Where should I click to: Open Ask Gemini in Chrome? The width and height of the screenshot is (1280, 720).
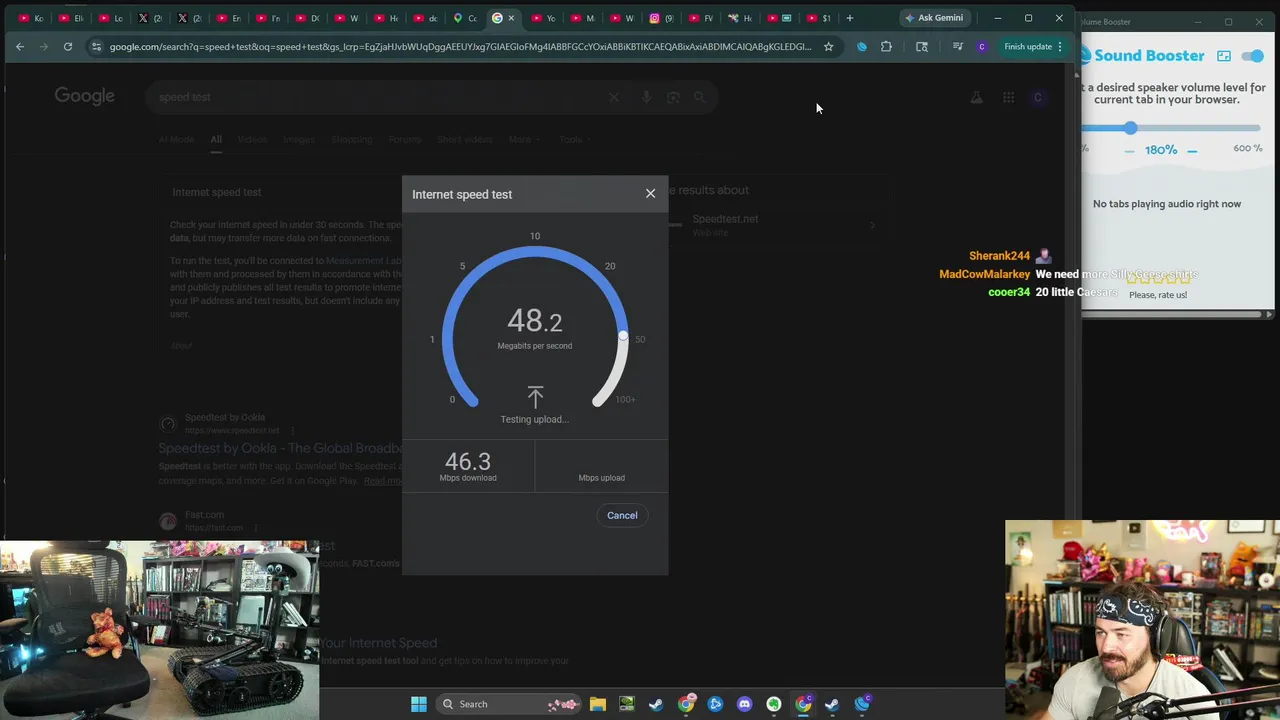click(934, 18)
